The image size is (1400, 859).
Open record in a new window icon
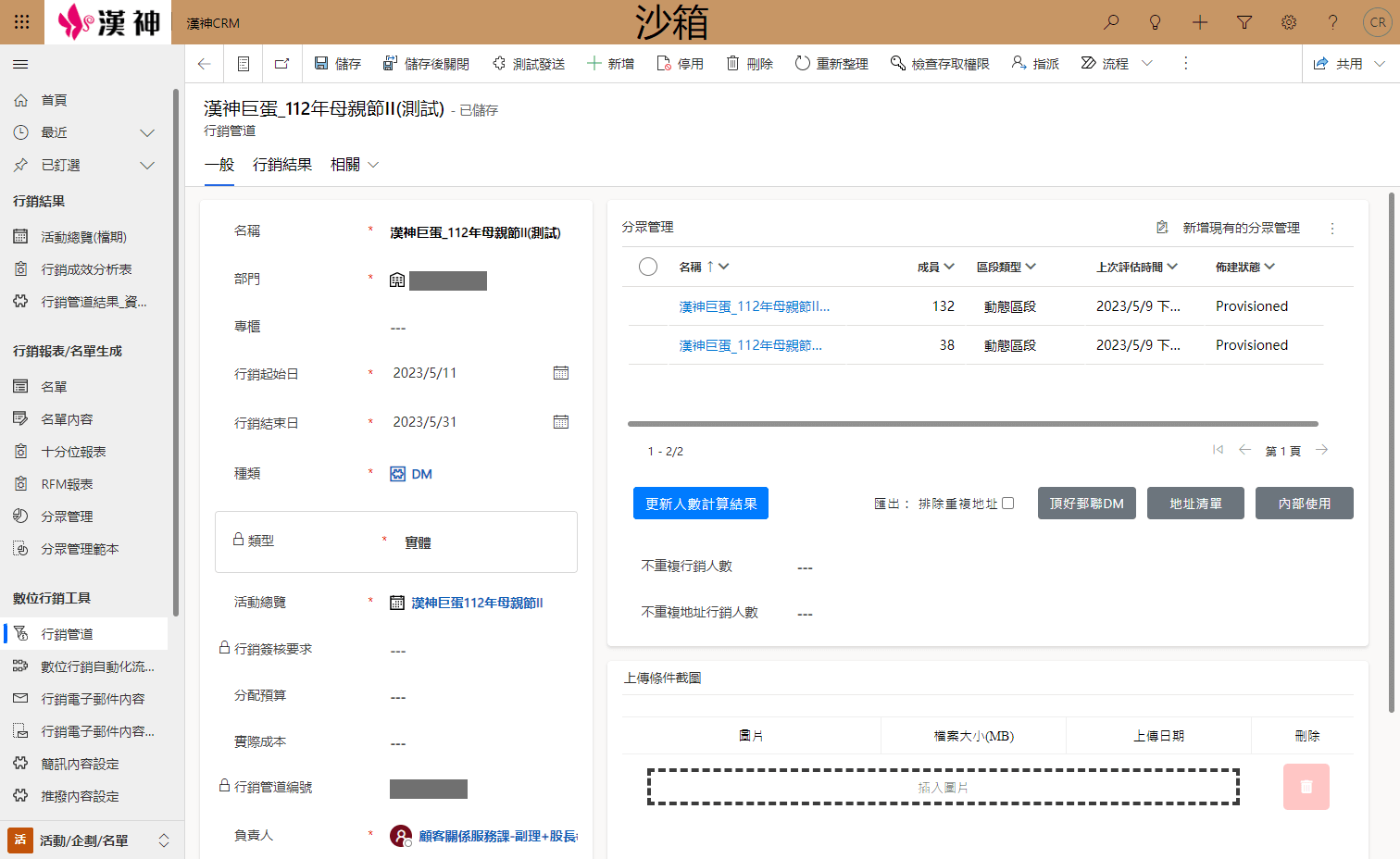[x=282, y=64]
